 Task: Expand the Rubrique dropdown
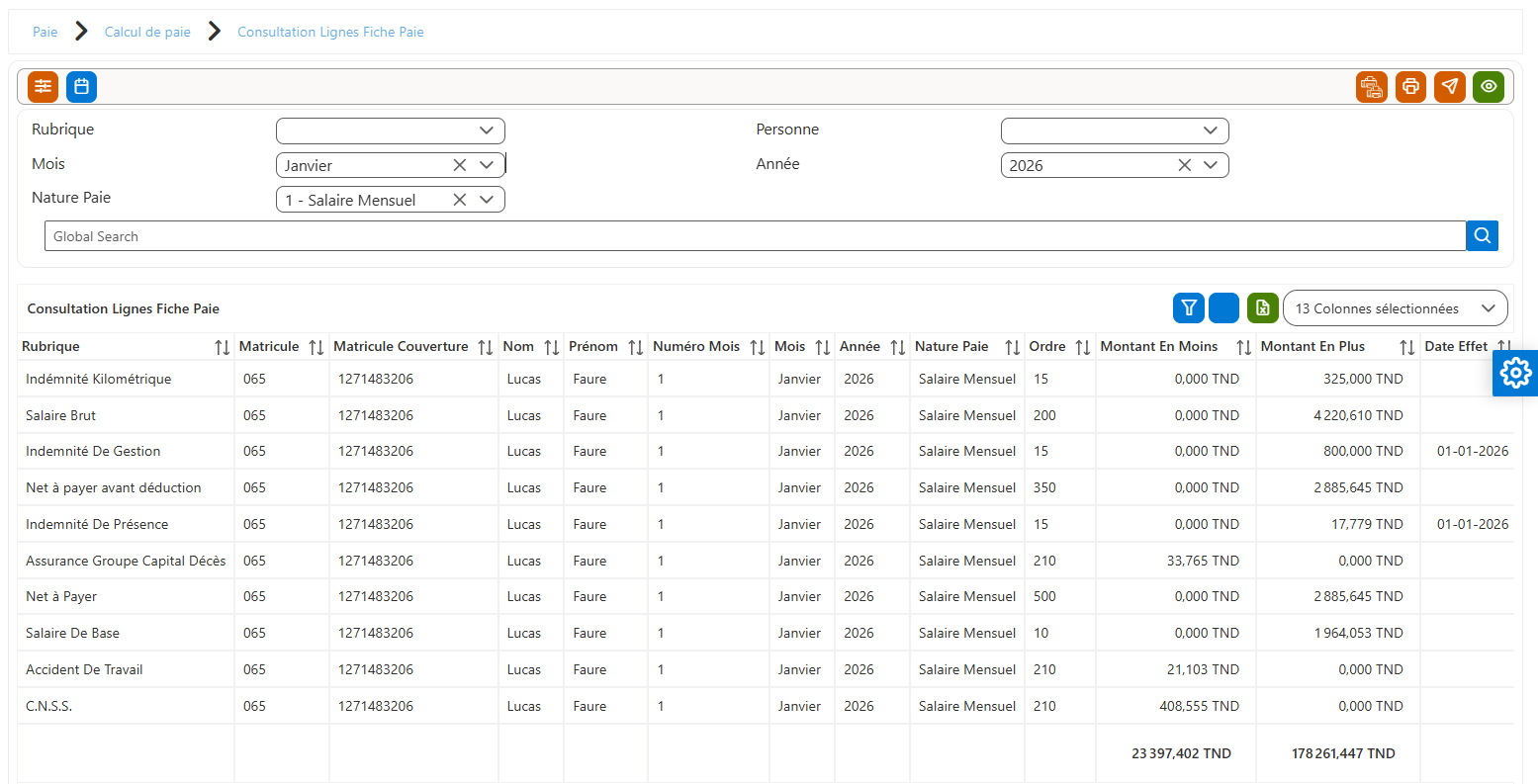coord(487,131)
